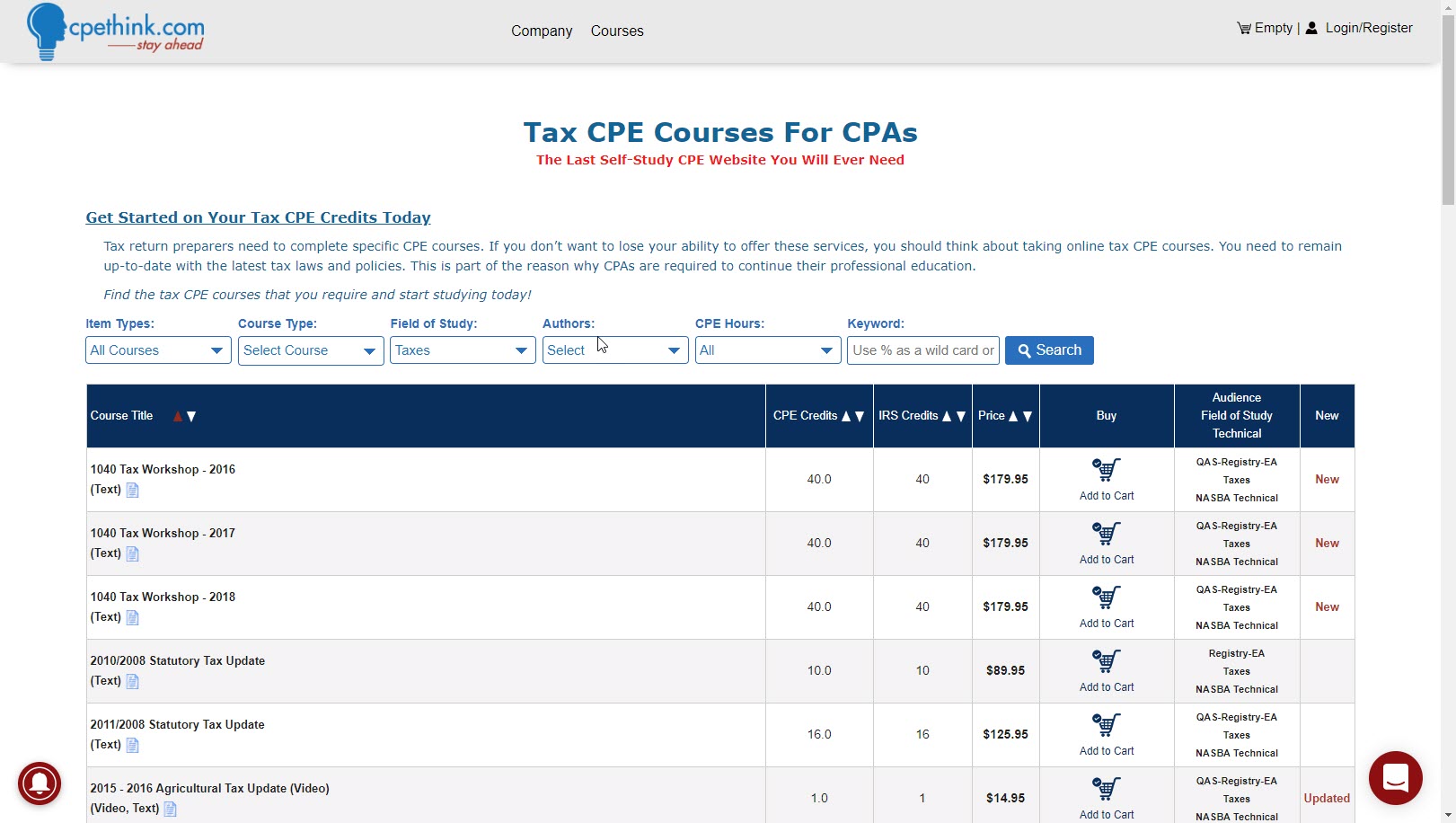Sort IRS Credits with the descending arrow
The width and height of the screenshot is (1456, 823).
pyautogui.click(x=961, y=416)
